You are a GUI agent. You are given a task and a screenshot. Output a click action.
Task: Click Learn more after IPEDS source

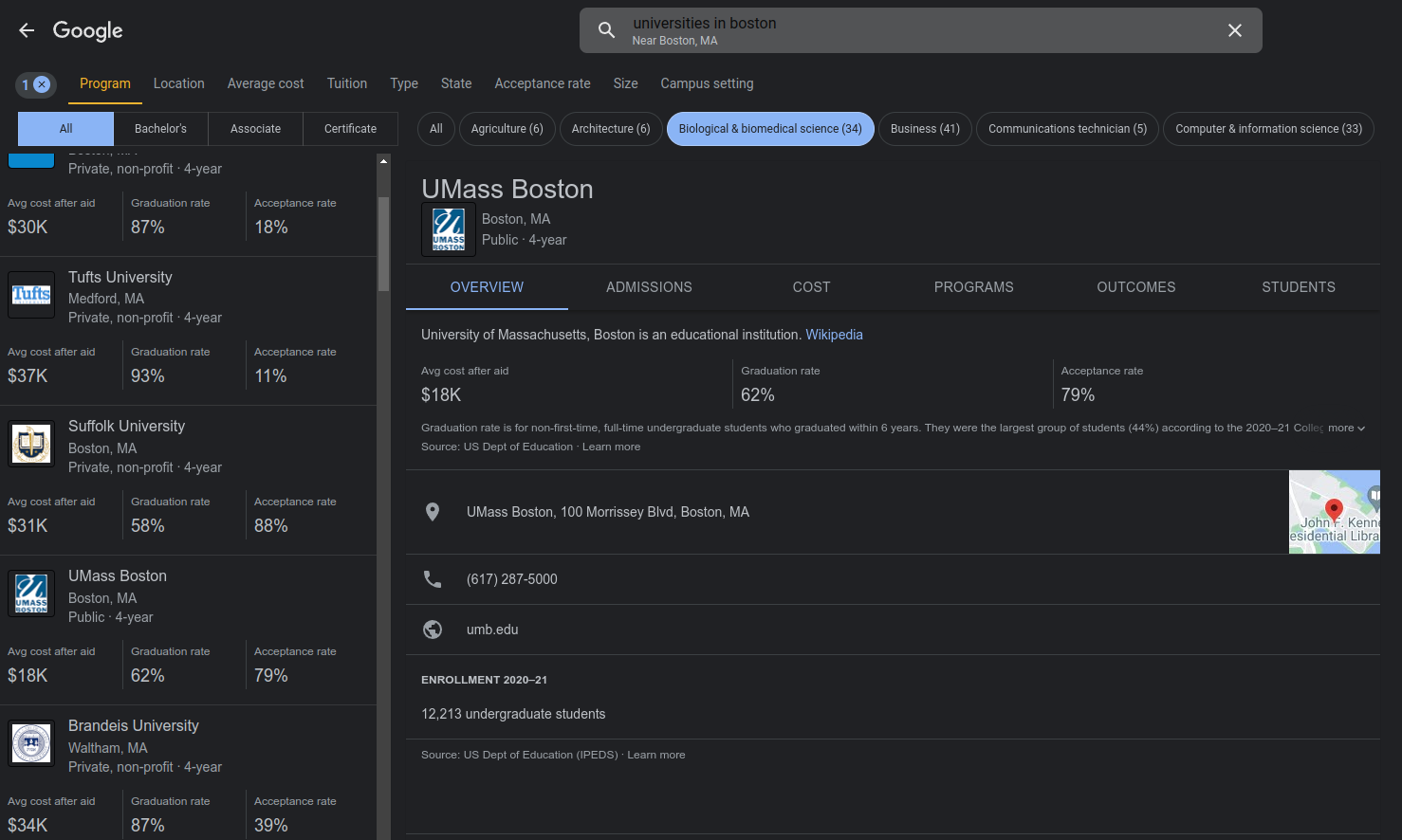(656, 755)
